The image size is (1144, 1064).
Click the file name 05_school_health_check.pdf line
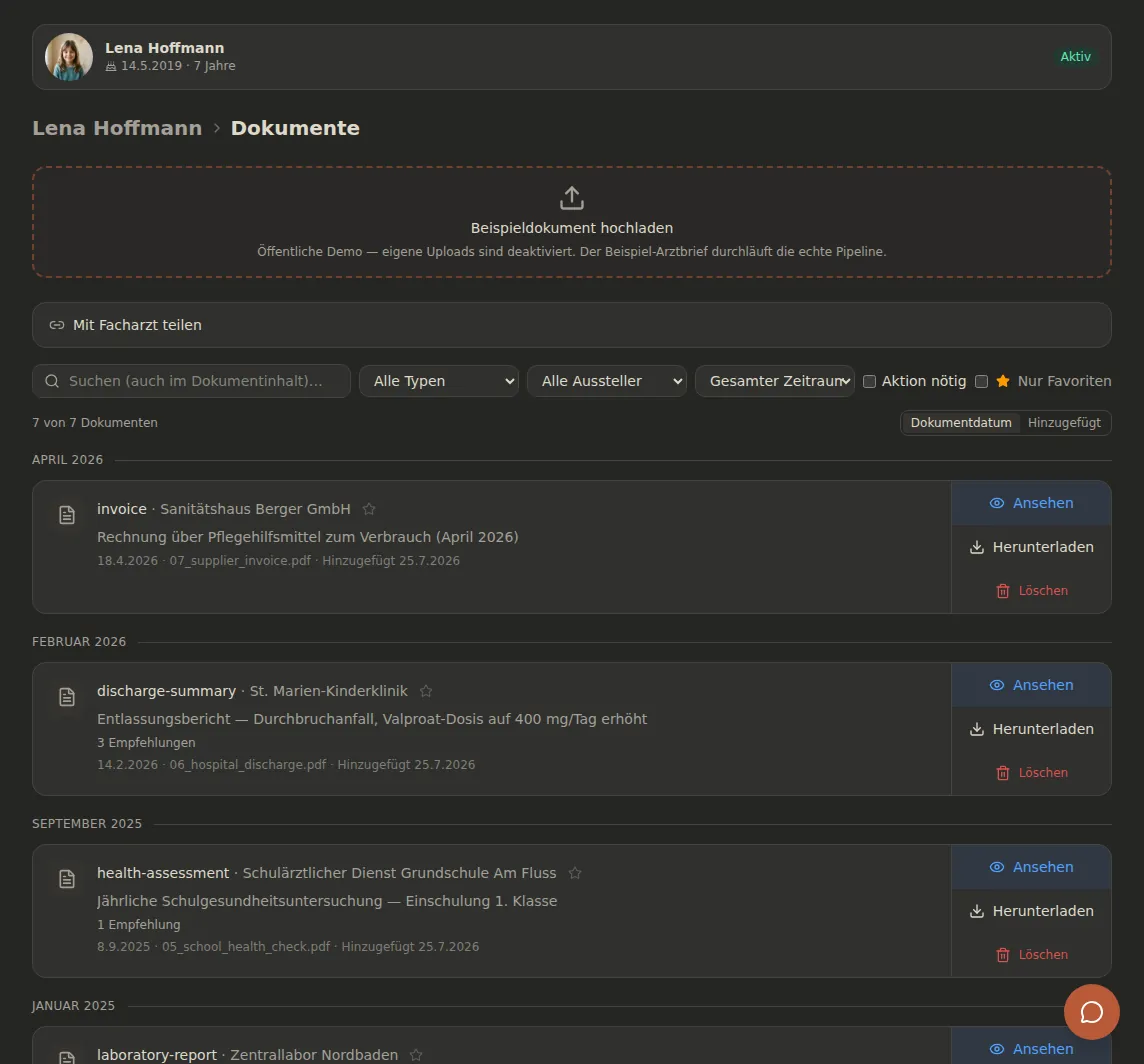pos(288,947)
